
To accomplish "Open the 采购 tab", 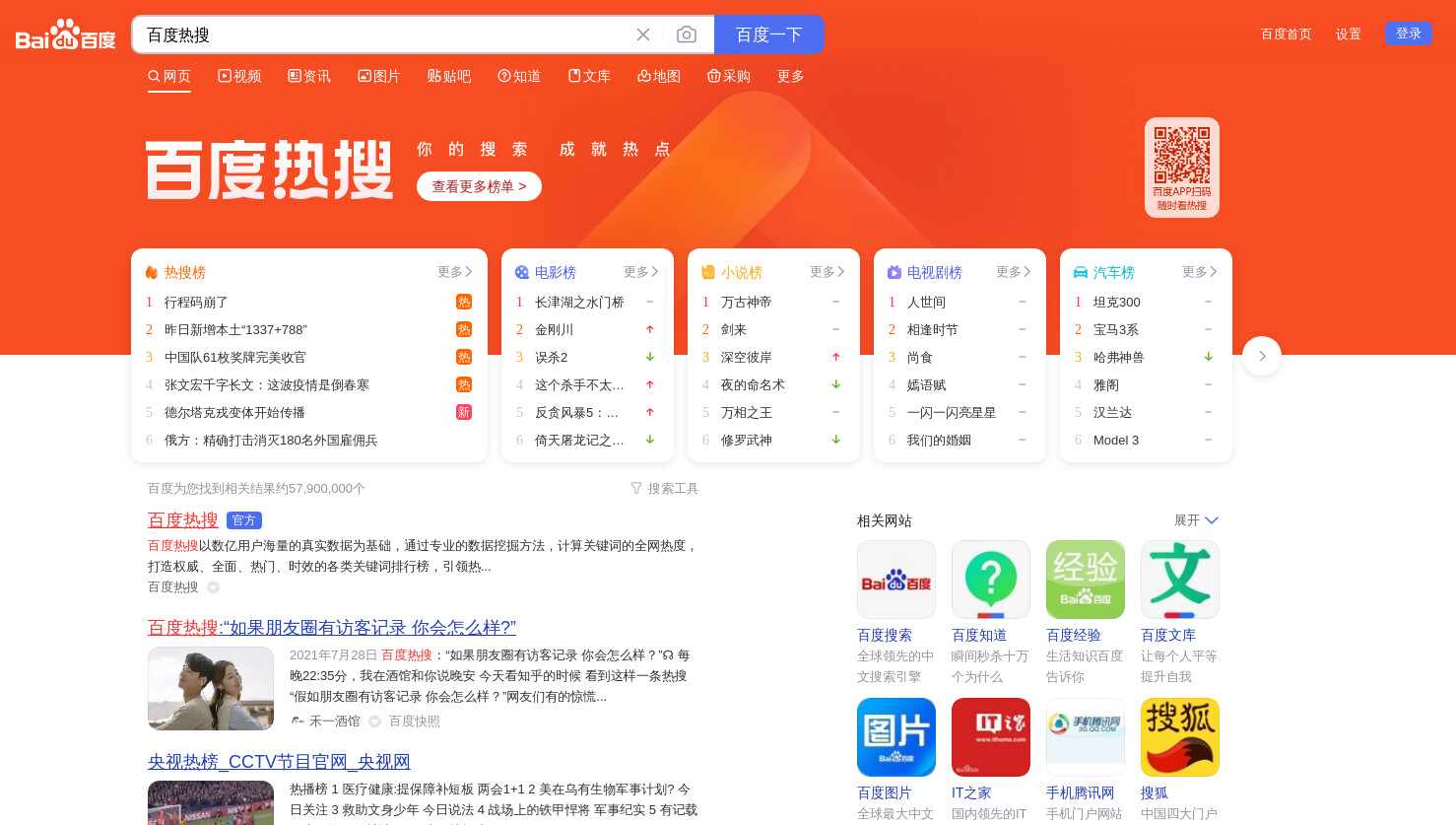I will click(729, 76).
